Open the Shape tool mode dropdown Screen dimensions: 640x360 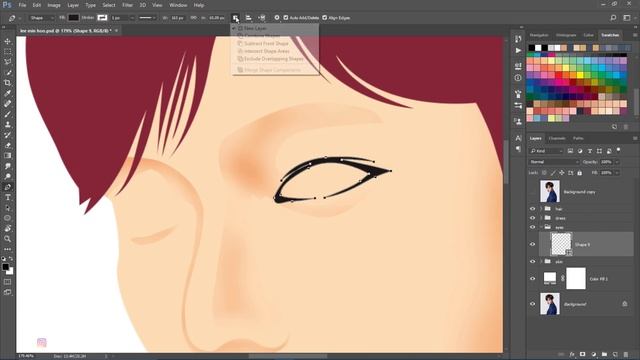(42, 18)
